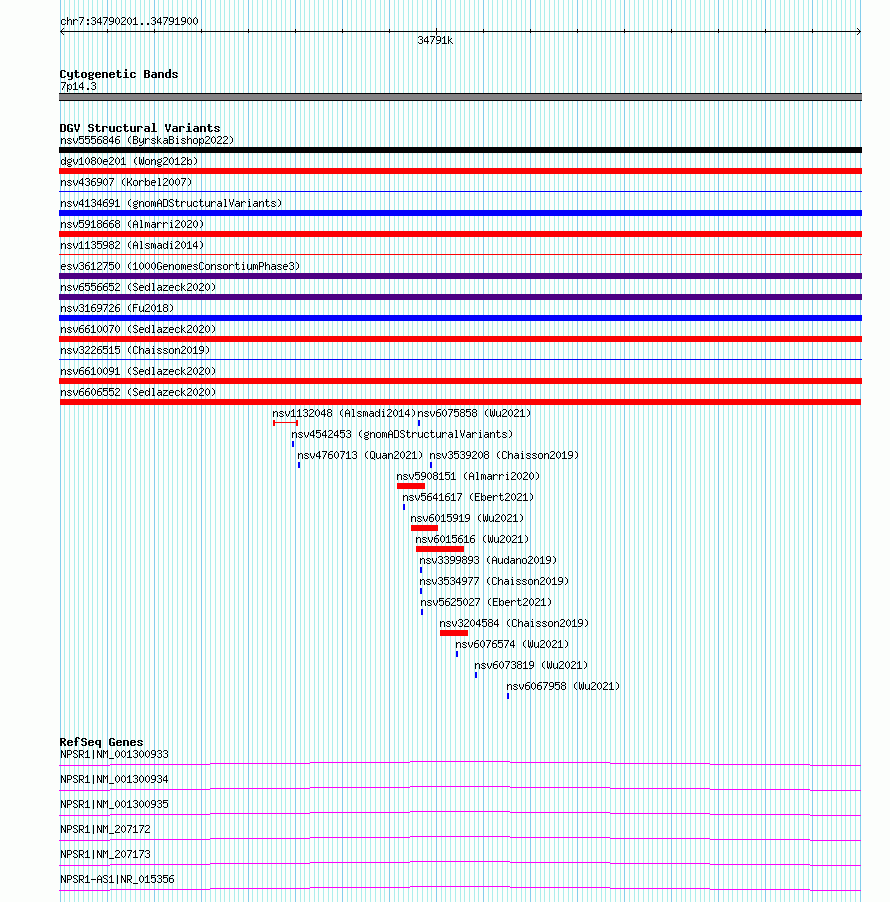The height and width of the screenshot is (902, 890).
Task: Select nsv3169726 (Fu2018) label
Action: coord(117,308)
